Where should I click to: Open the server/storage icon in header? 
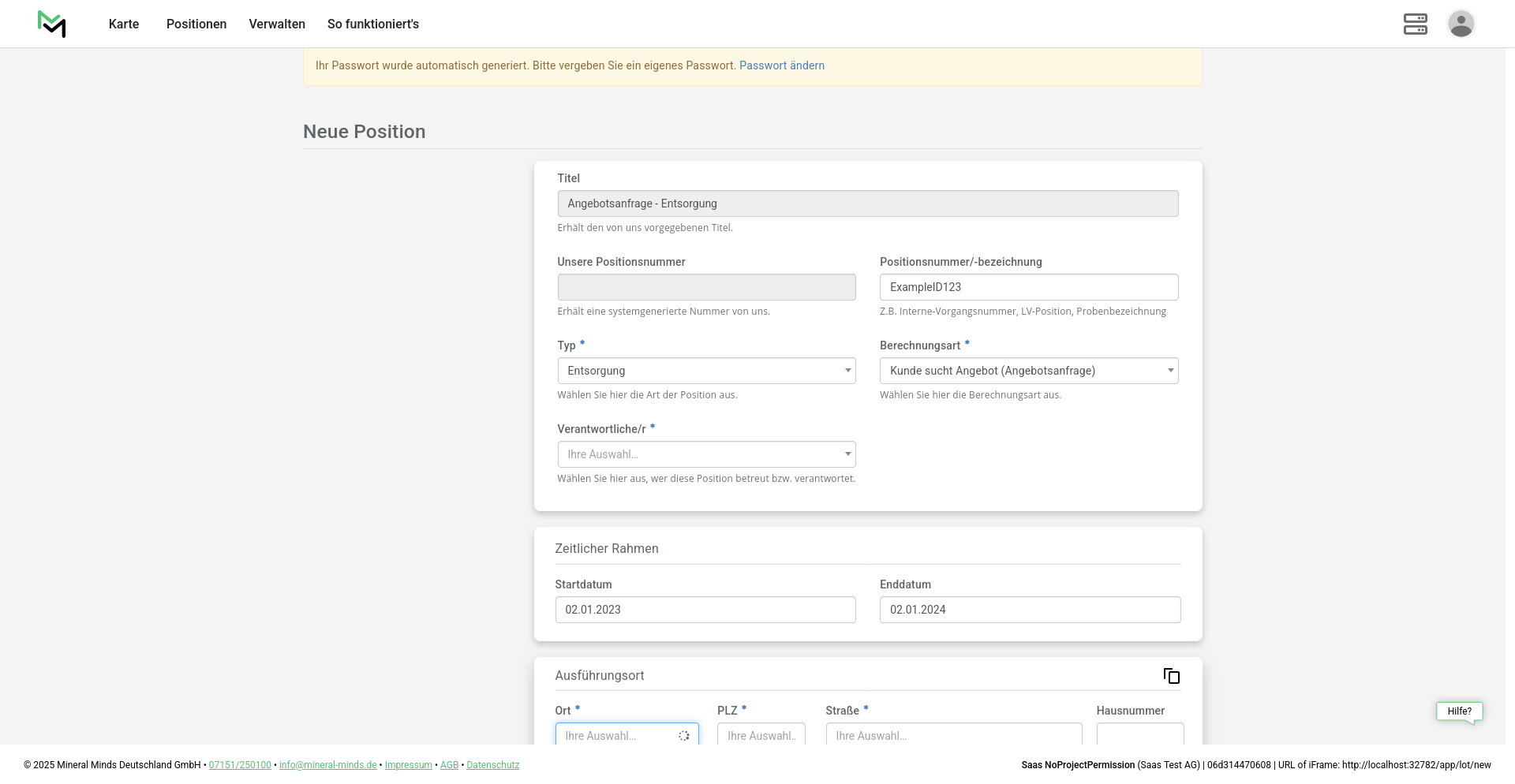pyautogui.click(x=1415, y=24)
